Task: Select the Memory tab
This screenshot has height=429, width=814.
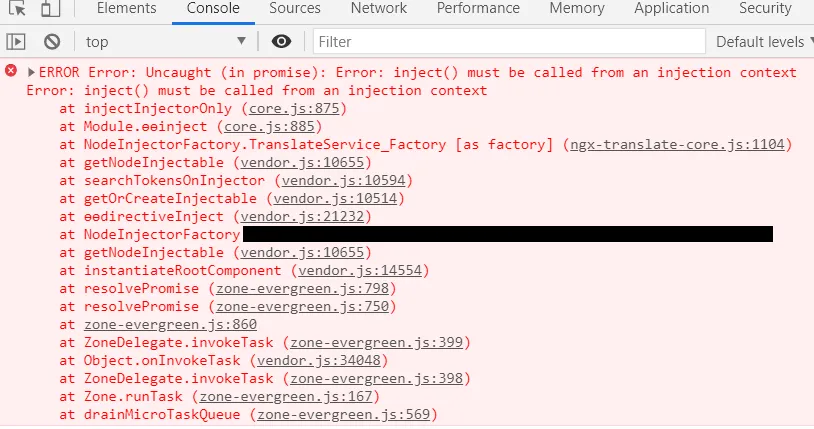Action: click(576, 8)
